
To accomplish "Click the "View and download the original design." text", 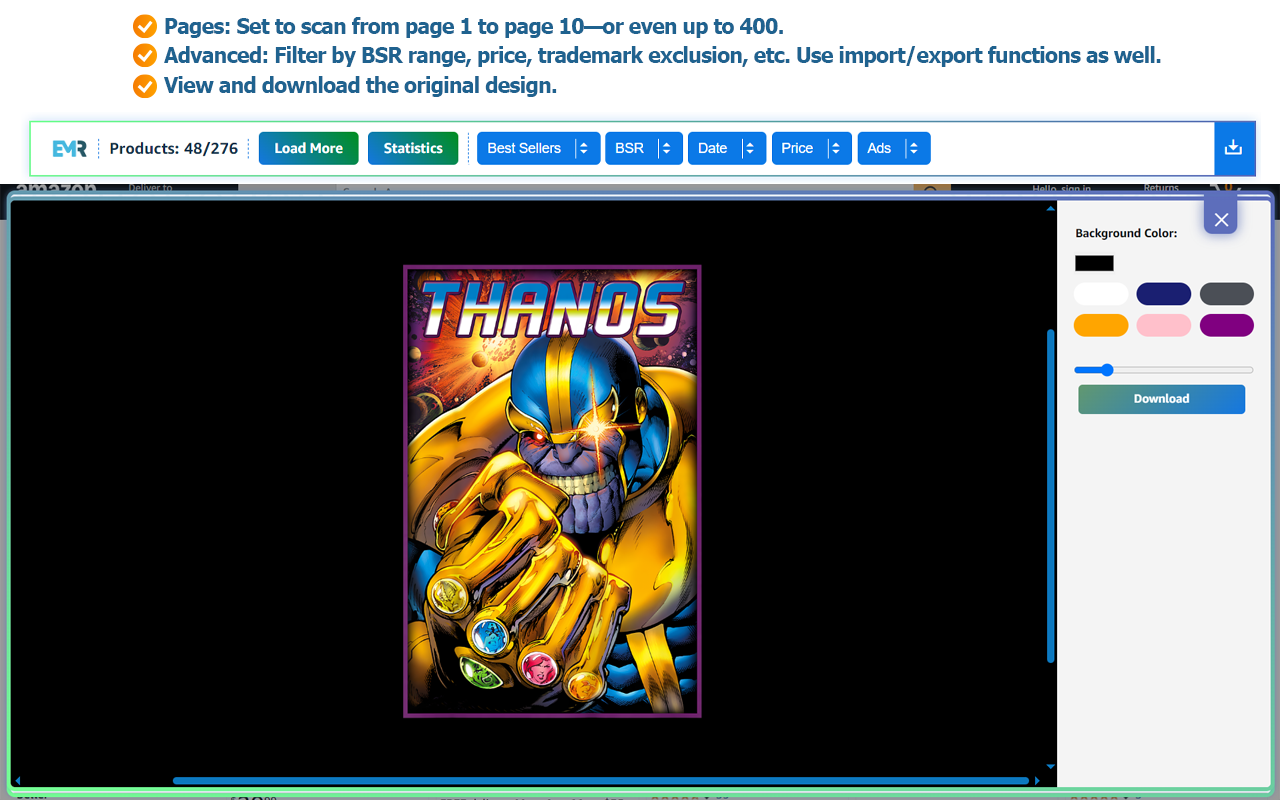I will point(360,85).
